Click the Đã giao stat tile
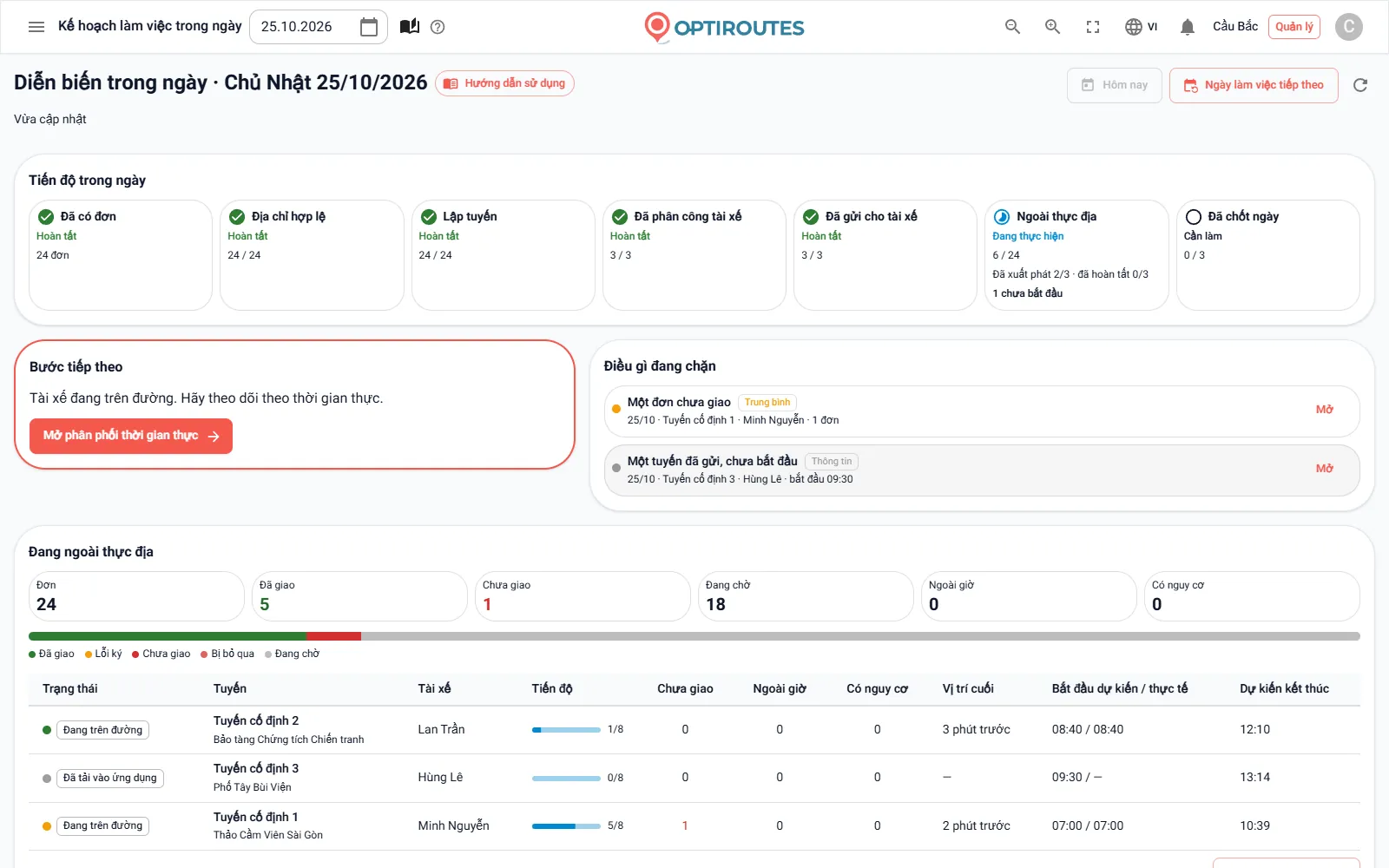The image size is (1389, 868). (x=359, y=596)
